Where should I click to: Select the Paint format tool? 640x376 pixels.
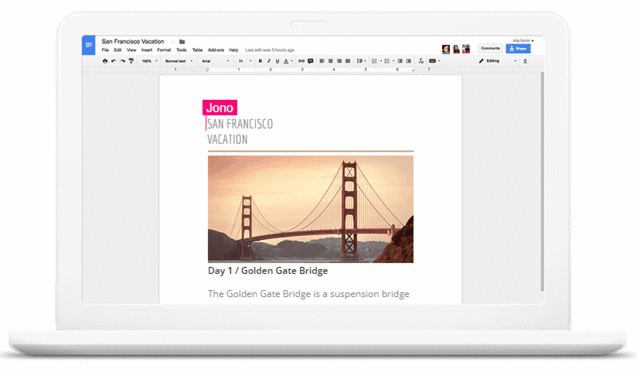131,61
